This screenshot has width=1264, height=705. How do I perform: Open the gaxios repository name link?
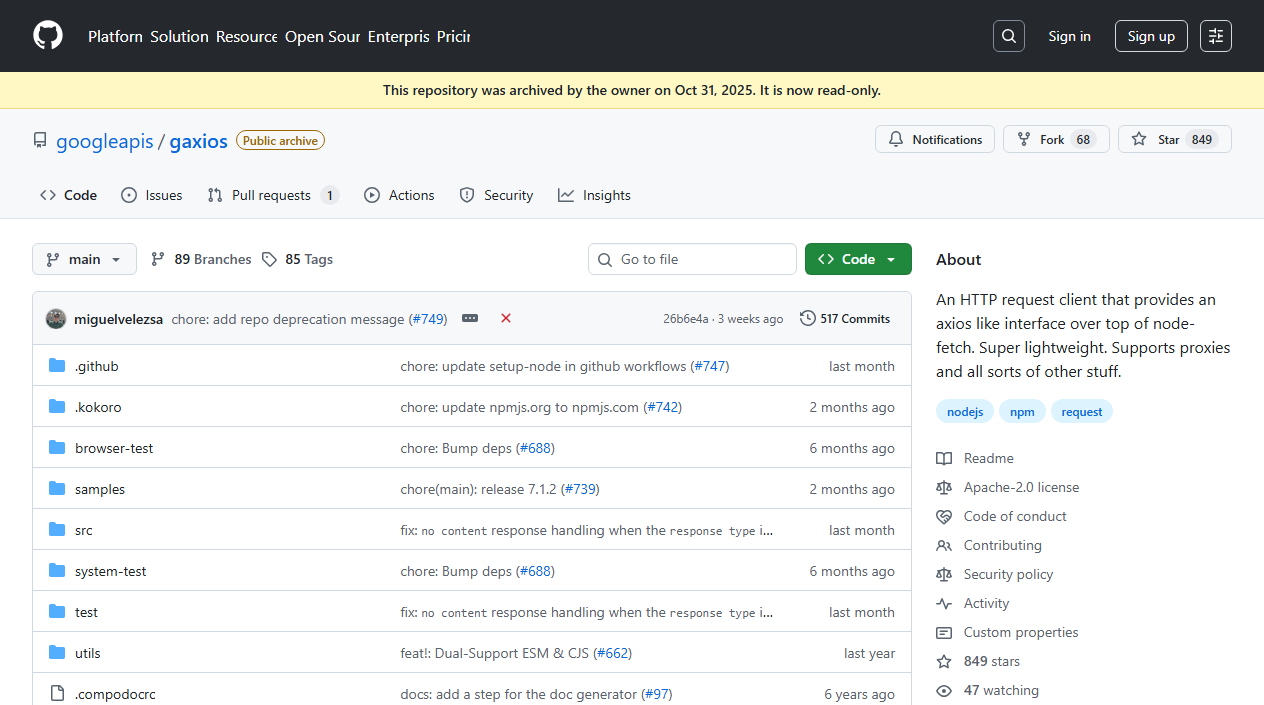199,141
